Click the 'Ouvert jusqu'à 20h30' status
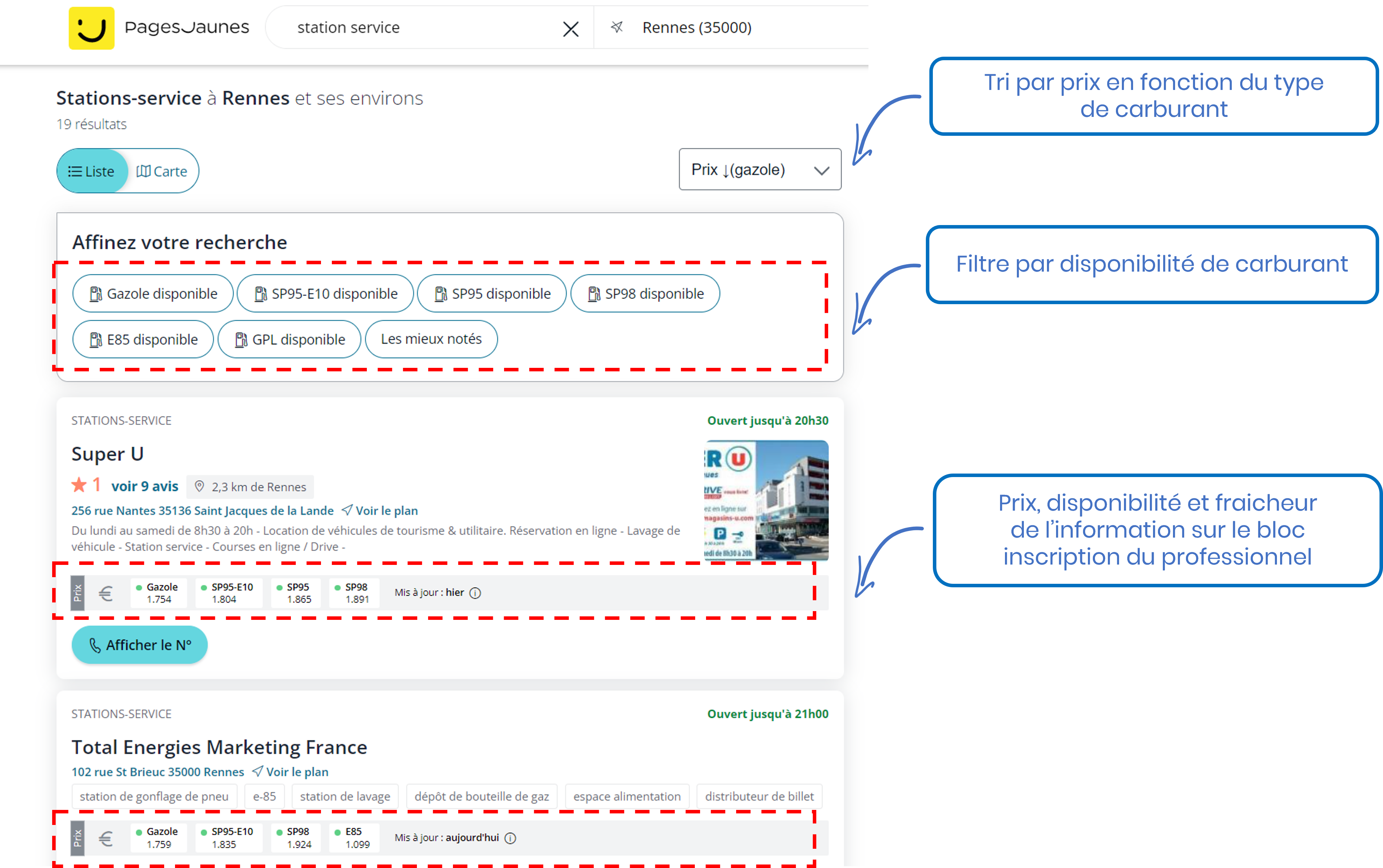Image resolution: width=1383 pixels, height=868 pixels. [x=768, y=420]
